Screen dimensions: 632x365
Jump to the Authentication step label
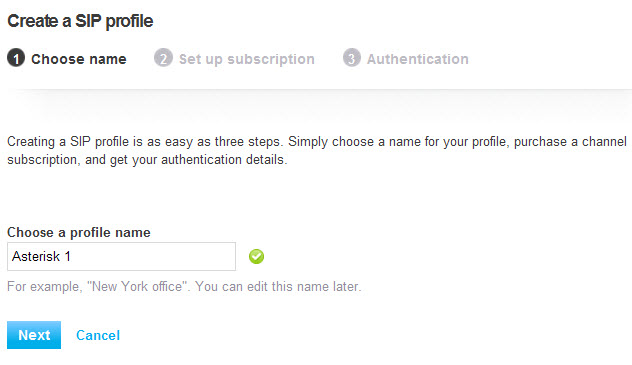point(418,59)
